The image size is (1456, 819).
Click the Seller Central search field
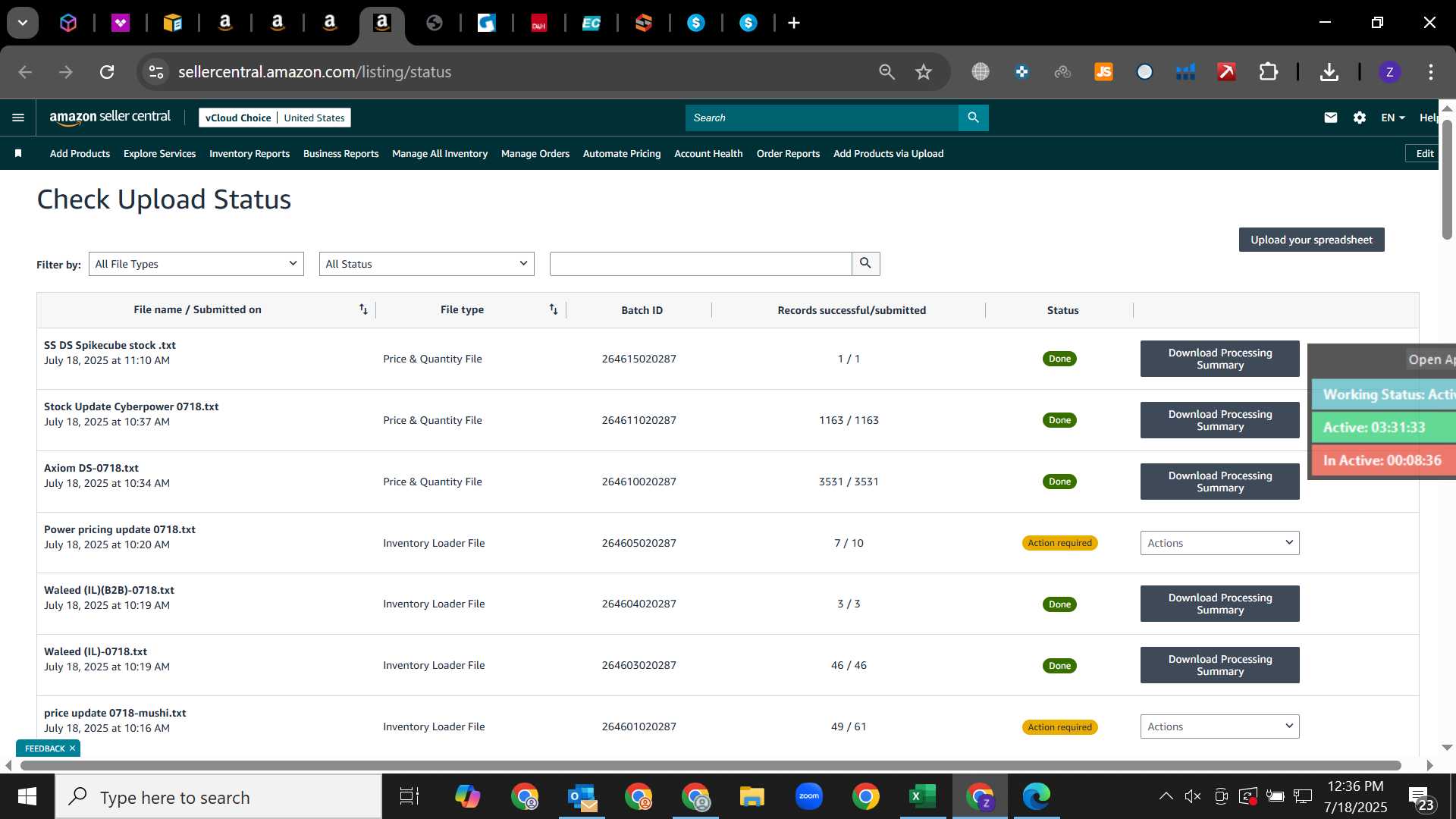[x=822, y=118]
